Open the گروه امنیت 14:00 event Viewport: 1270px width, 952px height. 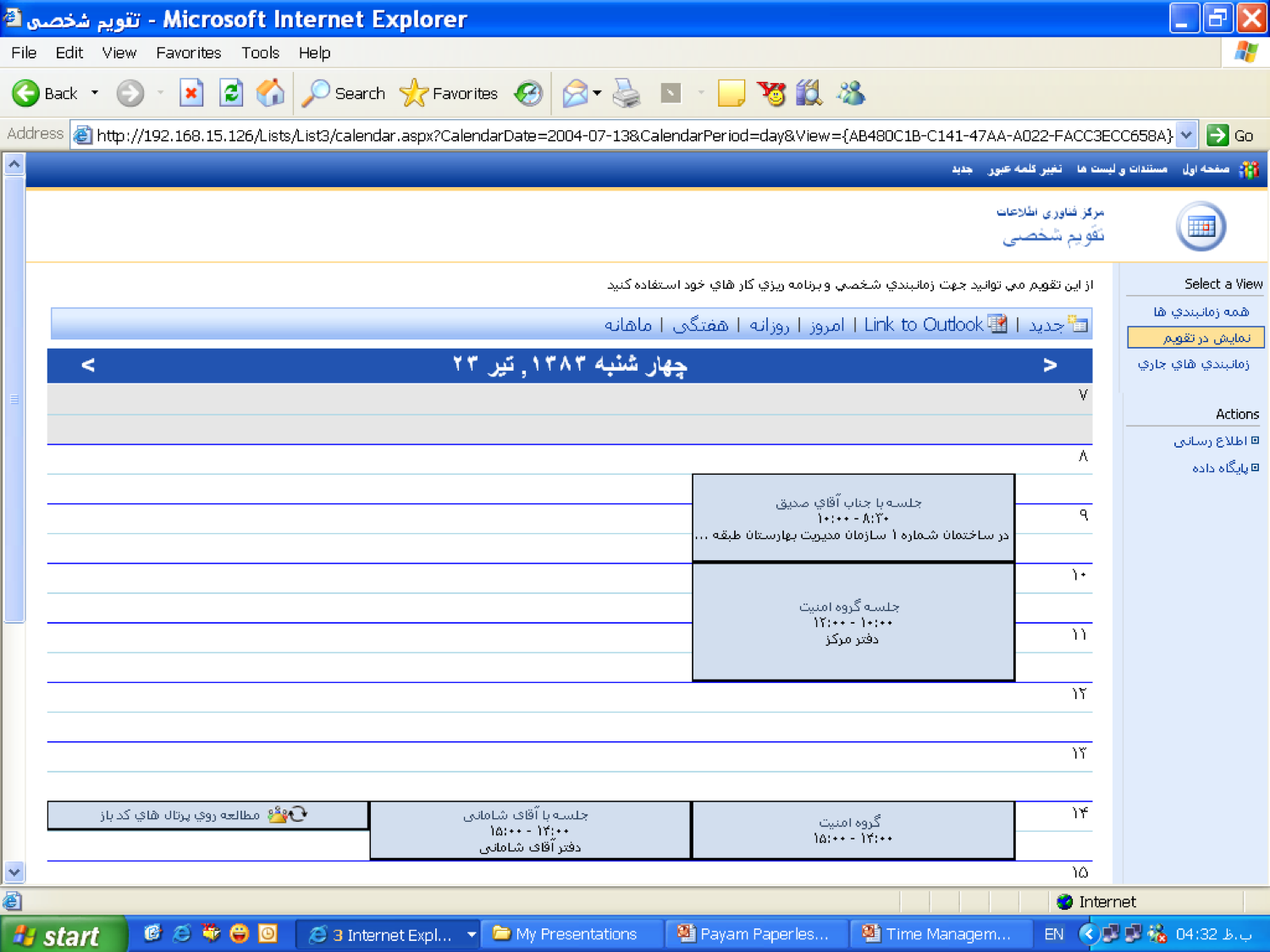853,830
